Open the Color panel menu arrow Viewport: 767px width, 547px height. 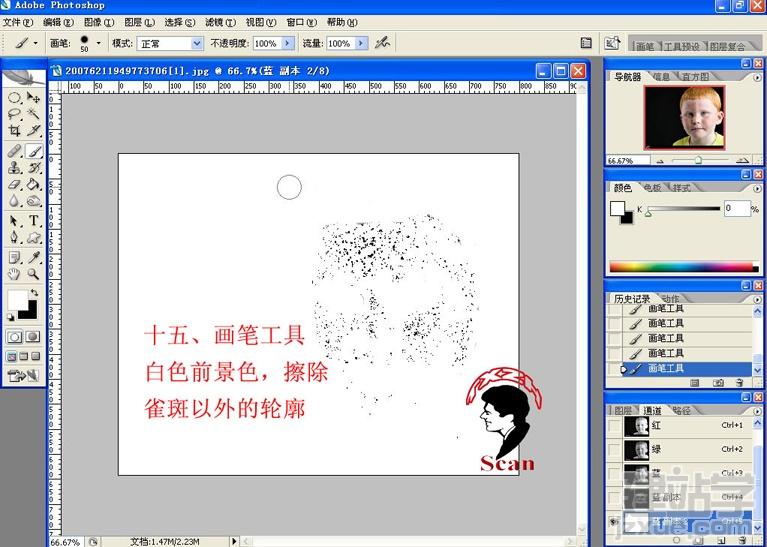click(757, 188)
